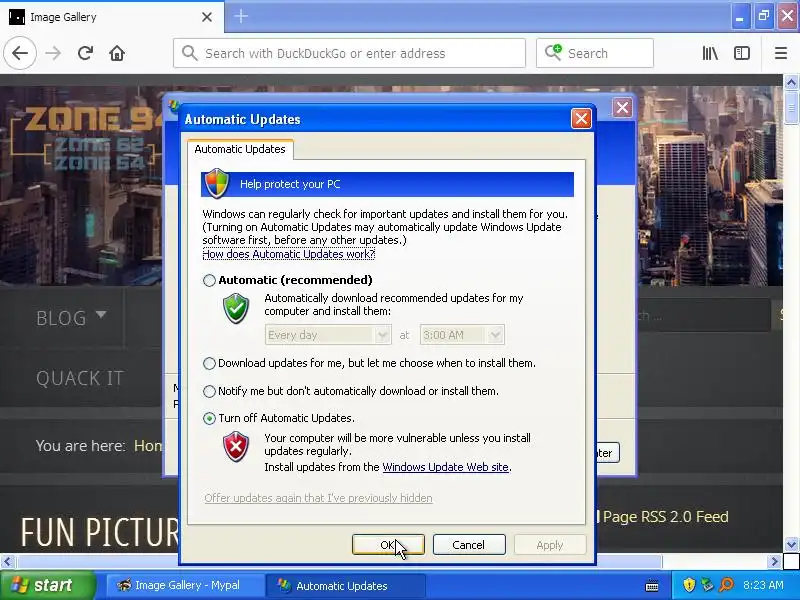Click the horizontal scrollbar right arrow
The height and width of the screenshot is (600, 800).
(x=774, y=562)
